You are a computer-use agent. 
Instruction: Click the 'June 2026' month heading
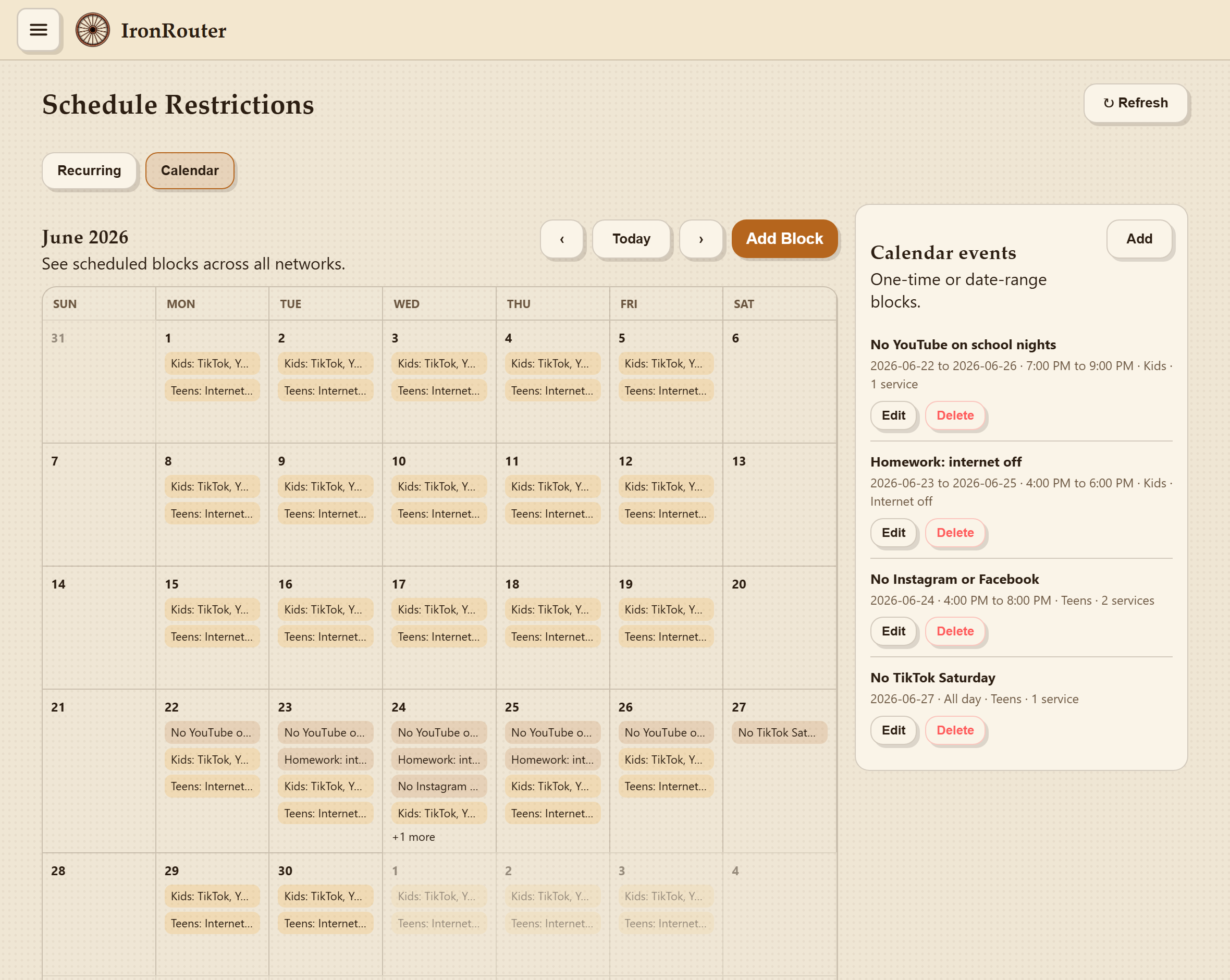[x=85, y=237]
